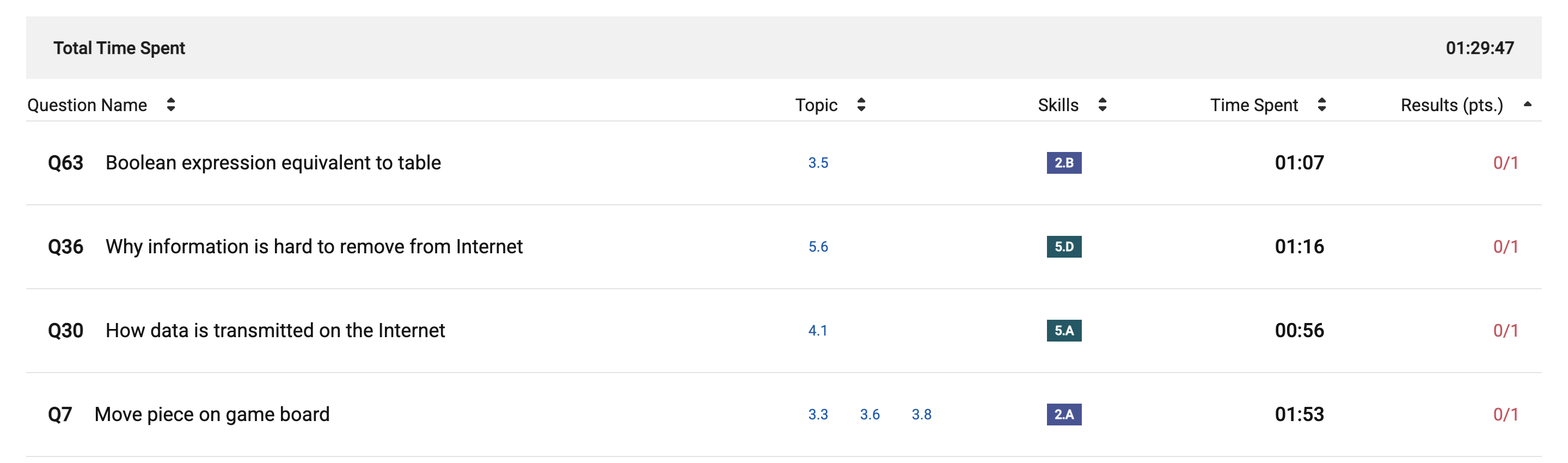Sort using the Time Spent arrows
This screenshot has height=463, width=1568.
1321,105
